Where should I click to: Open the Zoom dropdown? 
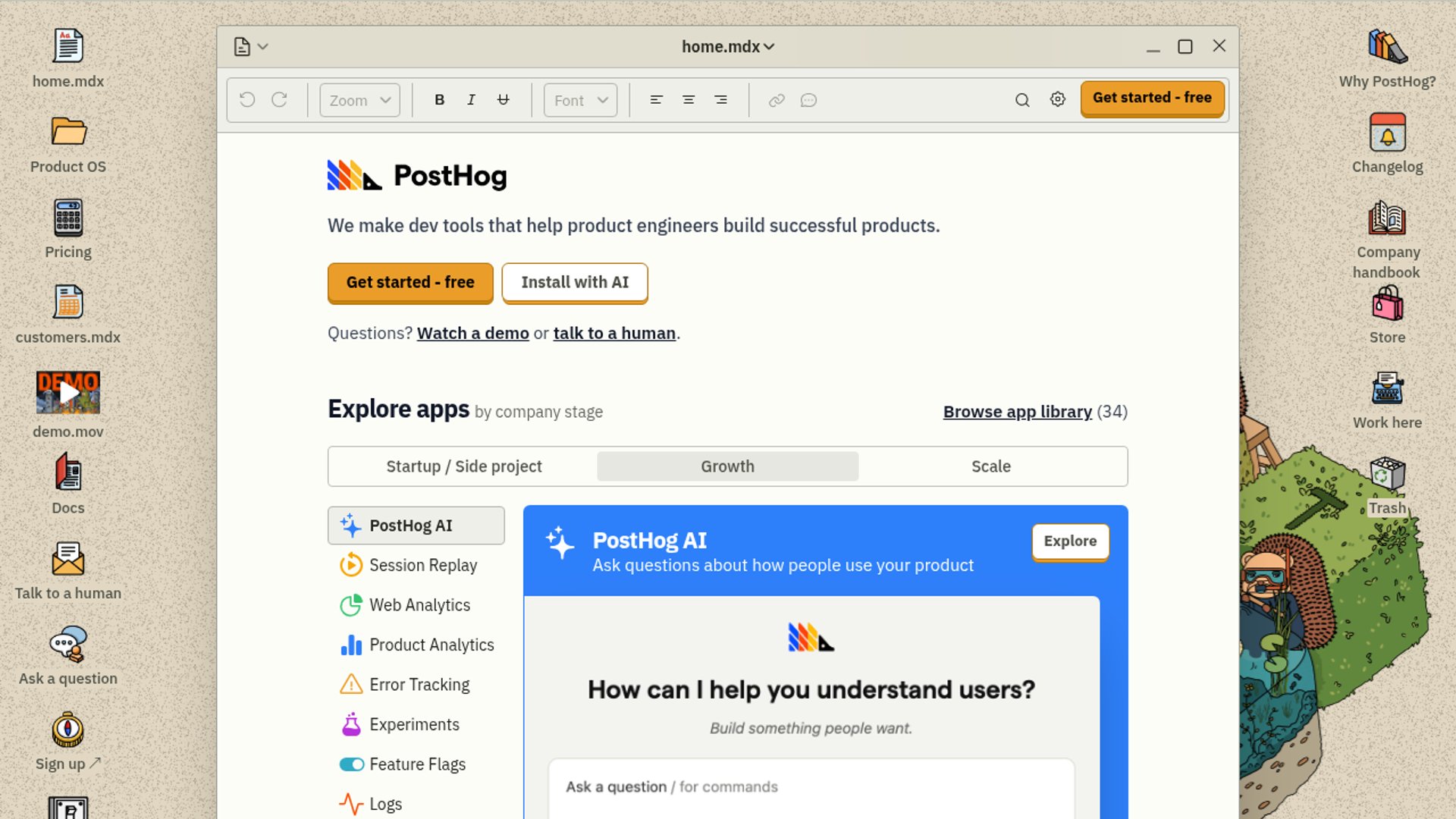pos(360,100)
